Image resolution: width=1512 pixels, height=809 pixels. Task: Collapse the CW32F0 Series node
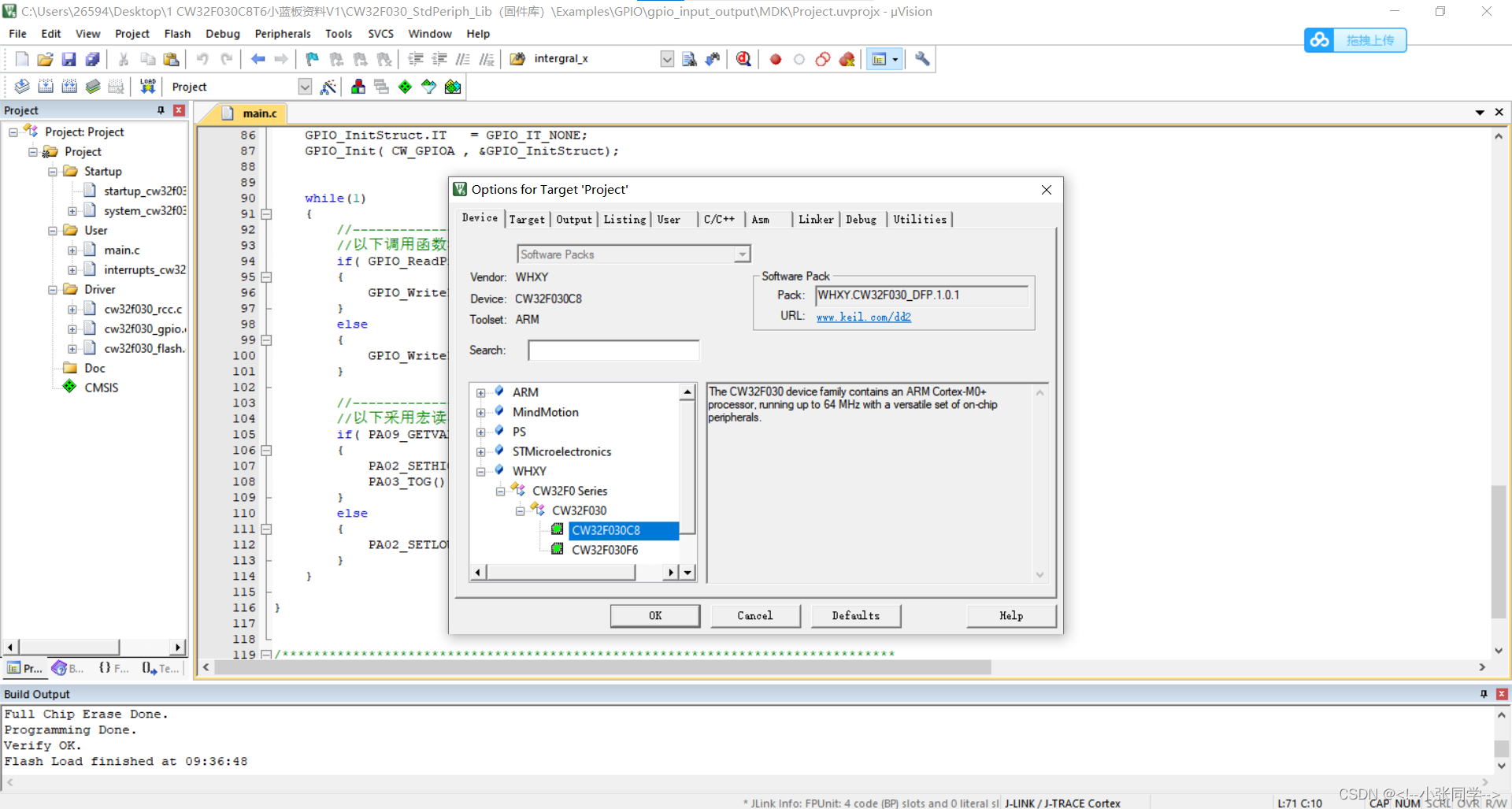click(500, 491)
